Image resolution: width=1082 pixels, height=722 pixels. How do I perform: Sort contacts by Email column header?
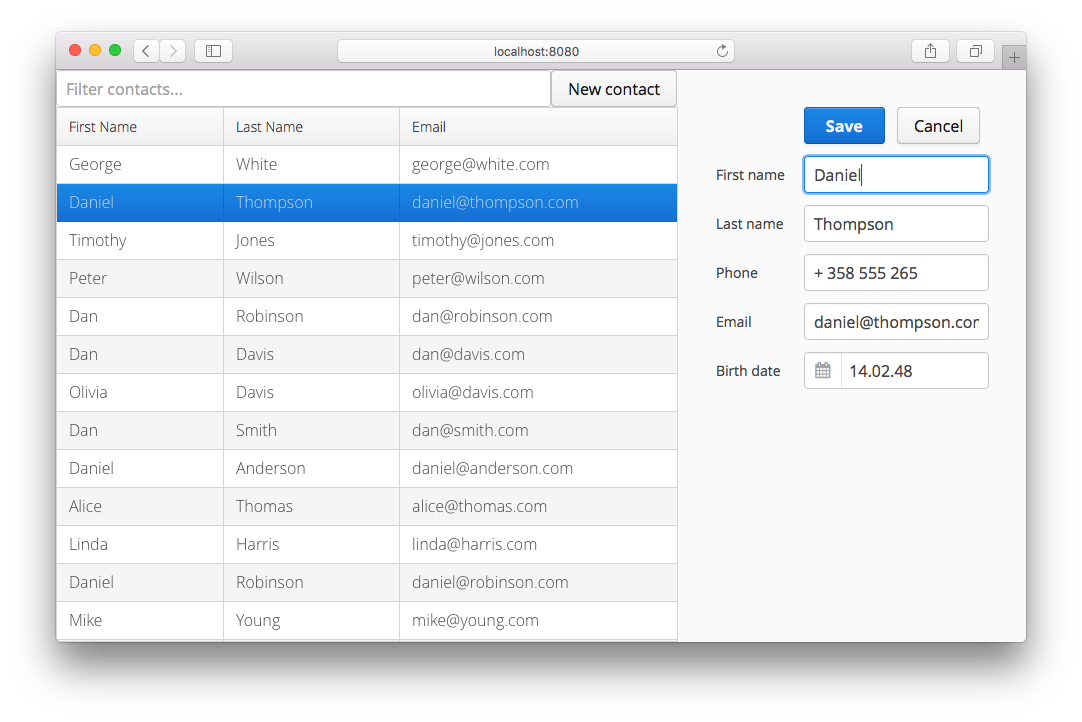tap(428, 126)
